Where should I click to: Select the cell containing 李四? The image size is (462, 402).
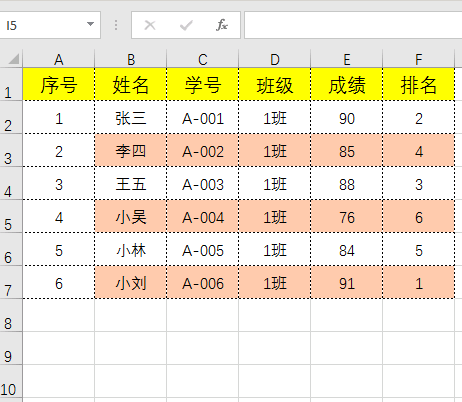[x=131, y=150]
